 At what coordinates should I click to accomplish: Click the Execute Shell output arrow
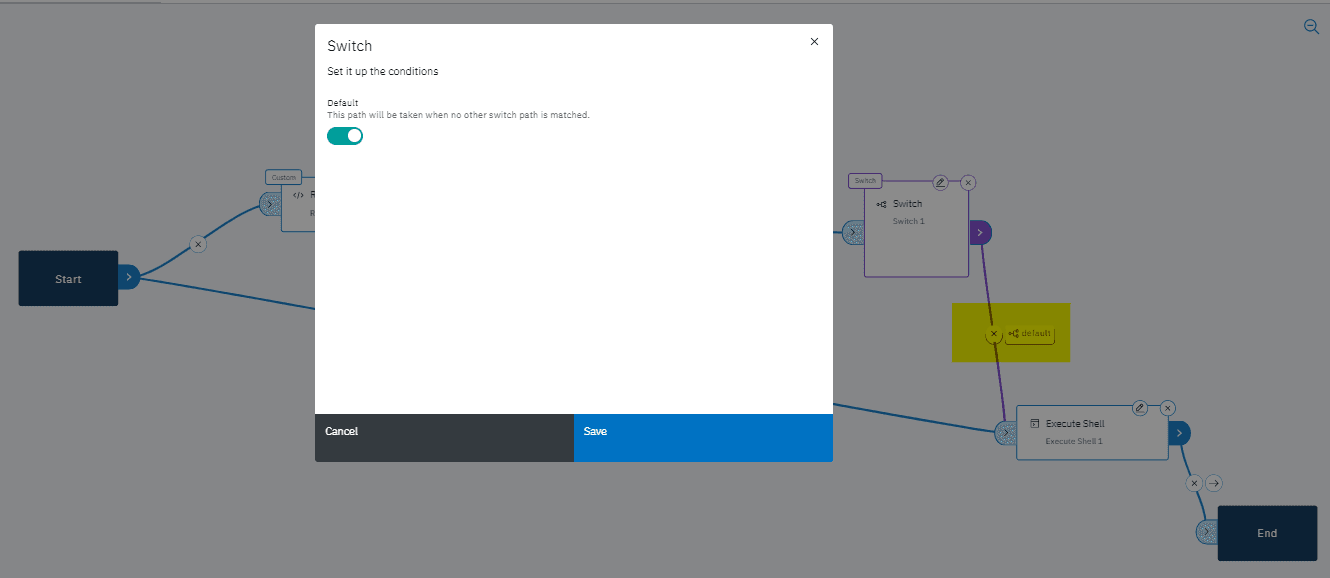click(x=1180, y=433)
